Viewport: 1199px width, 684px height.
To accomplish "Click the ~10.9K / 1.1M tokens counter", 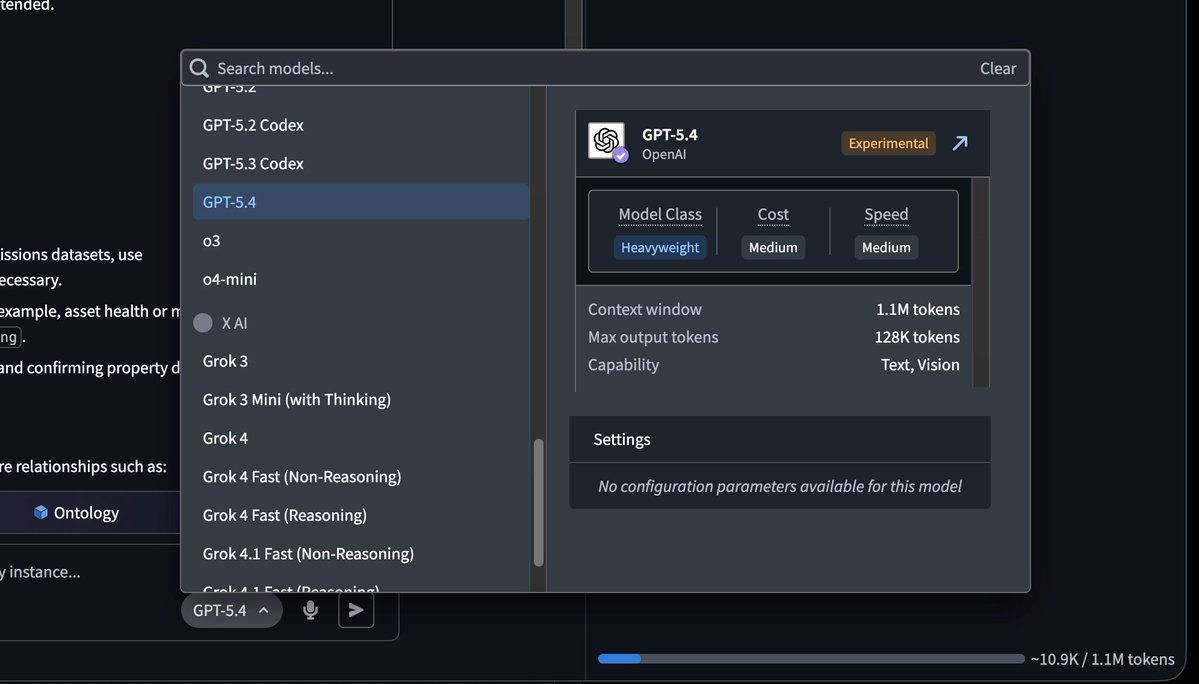I will click(x=1102, y=659).
